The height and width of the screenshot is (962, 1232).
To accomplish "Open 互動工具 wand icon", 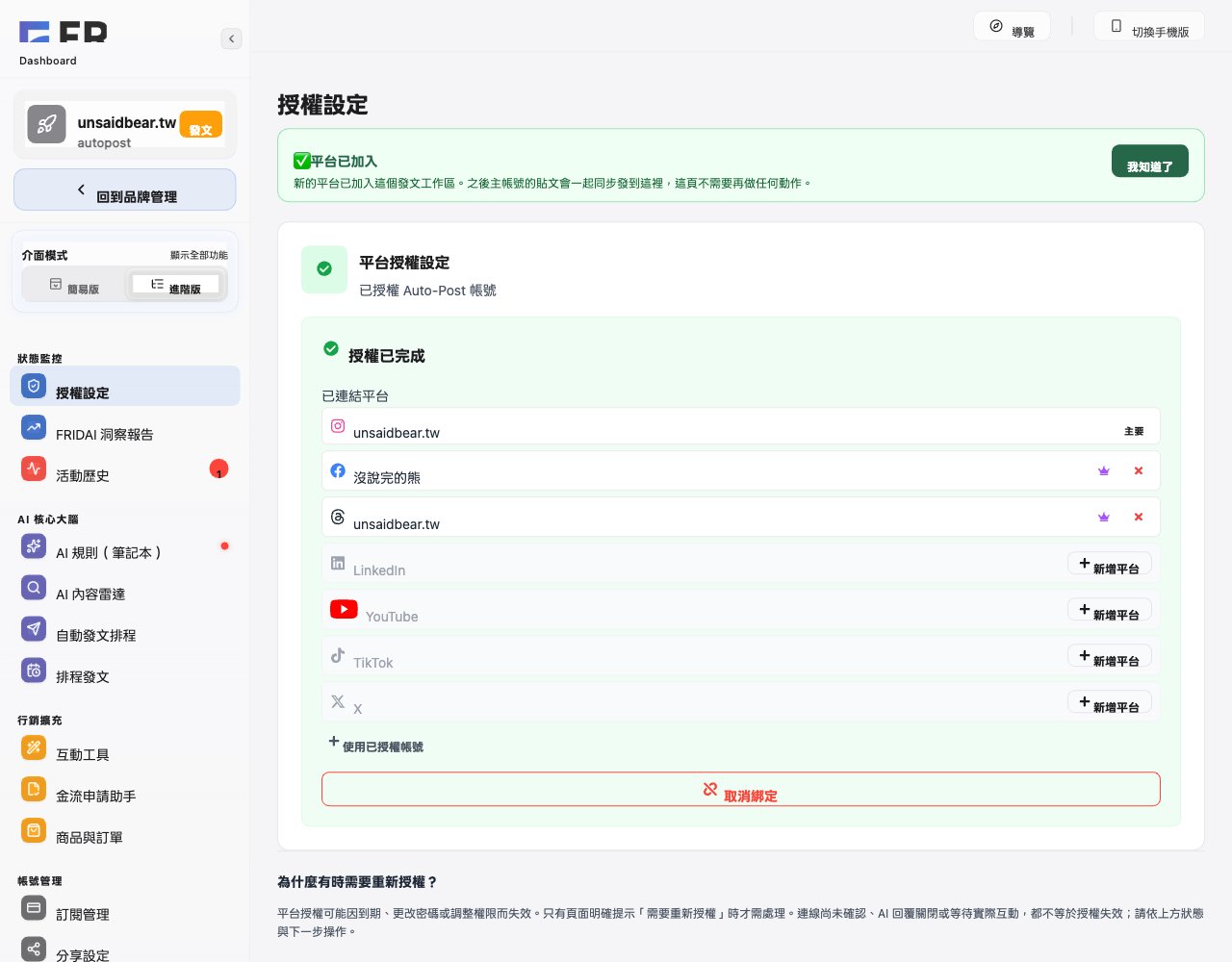I will pos(34,747).
